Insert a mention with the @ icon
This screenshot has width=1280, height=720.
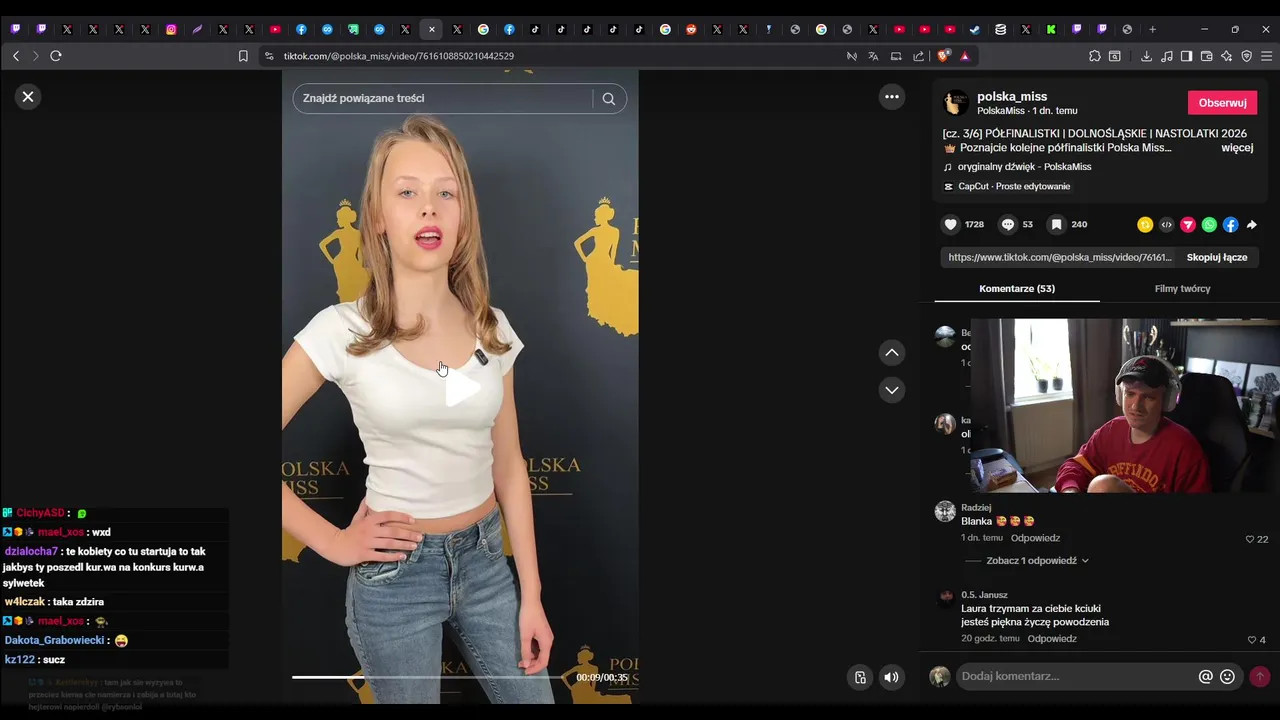point(1206,677)
